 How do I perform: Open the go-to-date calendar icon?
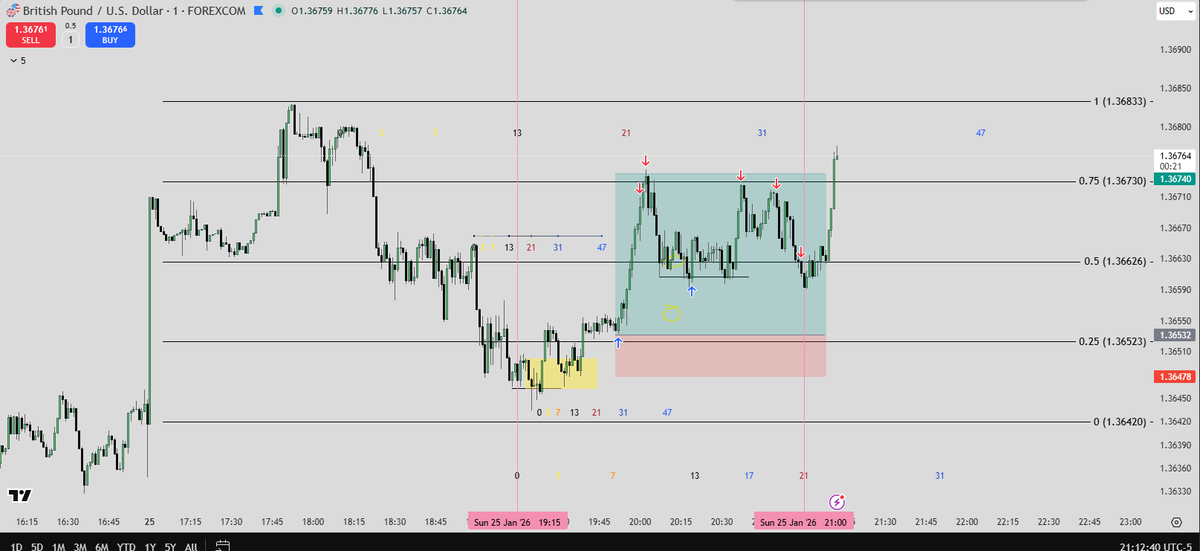(223, 546)
